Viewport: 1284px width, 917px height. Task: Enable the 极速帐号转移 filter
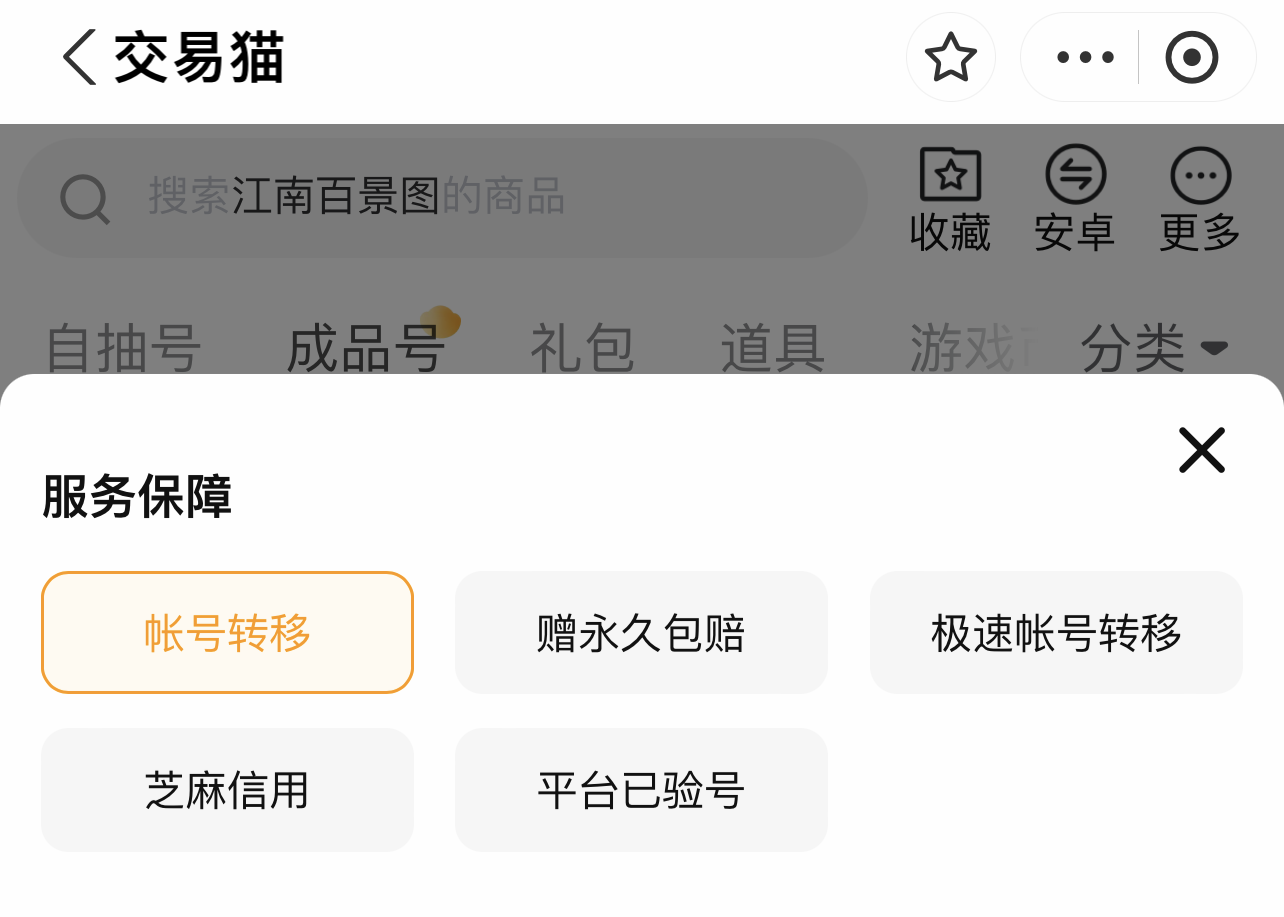[1056, 633]
